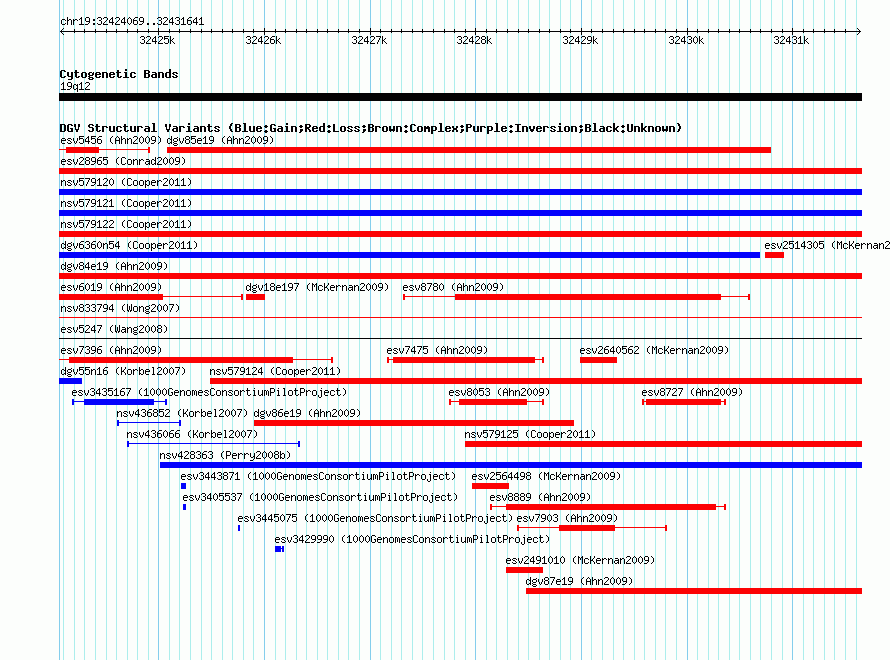Open esv2564498 (McKernan2009) variant label
Screen dimensions: 890x660
[x=546, y=476]
